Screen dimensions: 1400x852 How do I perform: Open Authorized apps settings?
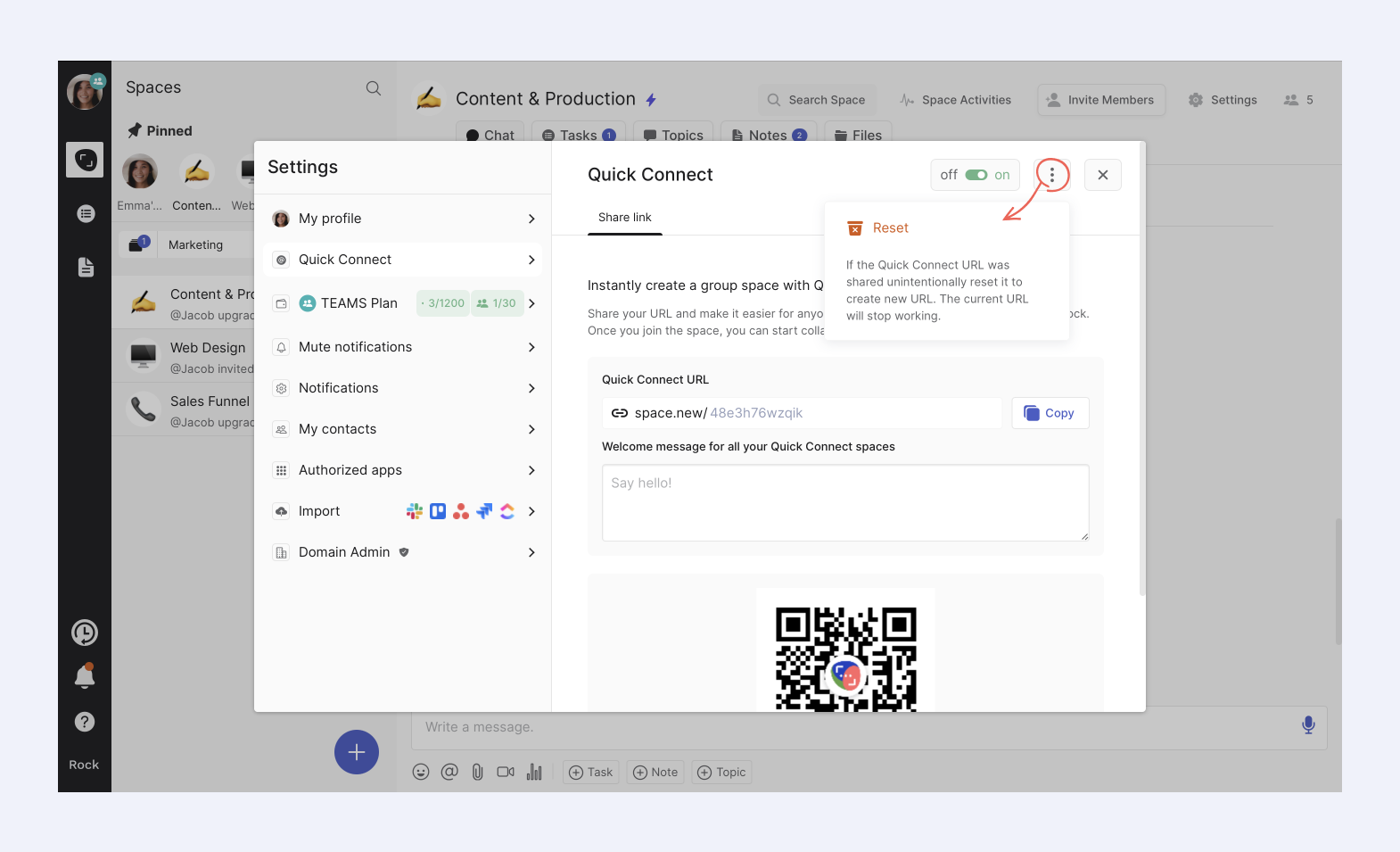coord(403,470)
